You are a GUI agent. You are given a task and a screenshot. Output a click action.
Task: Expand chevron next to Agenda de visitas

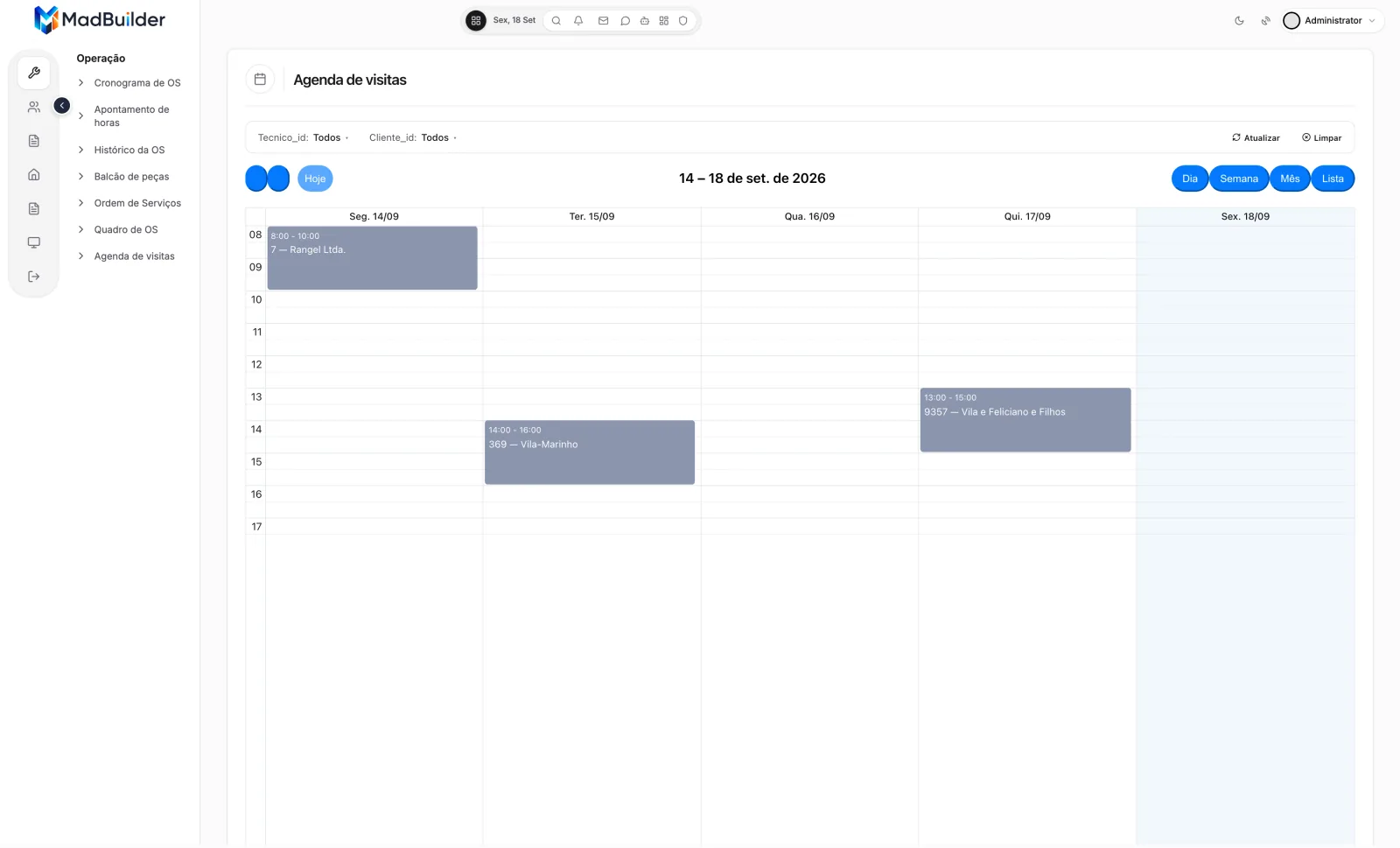[80, 256]
